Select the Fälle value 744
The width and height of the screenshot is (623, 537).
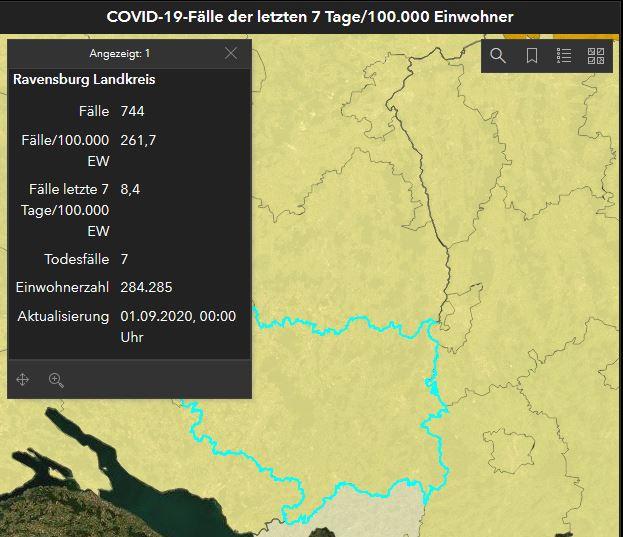(x=132, y=111)
